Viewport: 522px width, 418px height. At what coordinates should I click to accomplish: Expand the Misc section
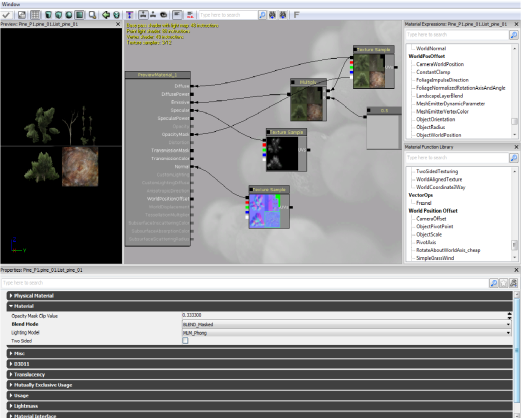coord(259,353)
